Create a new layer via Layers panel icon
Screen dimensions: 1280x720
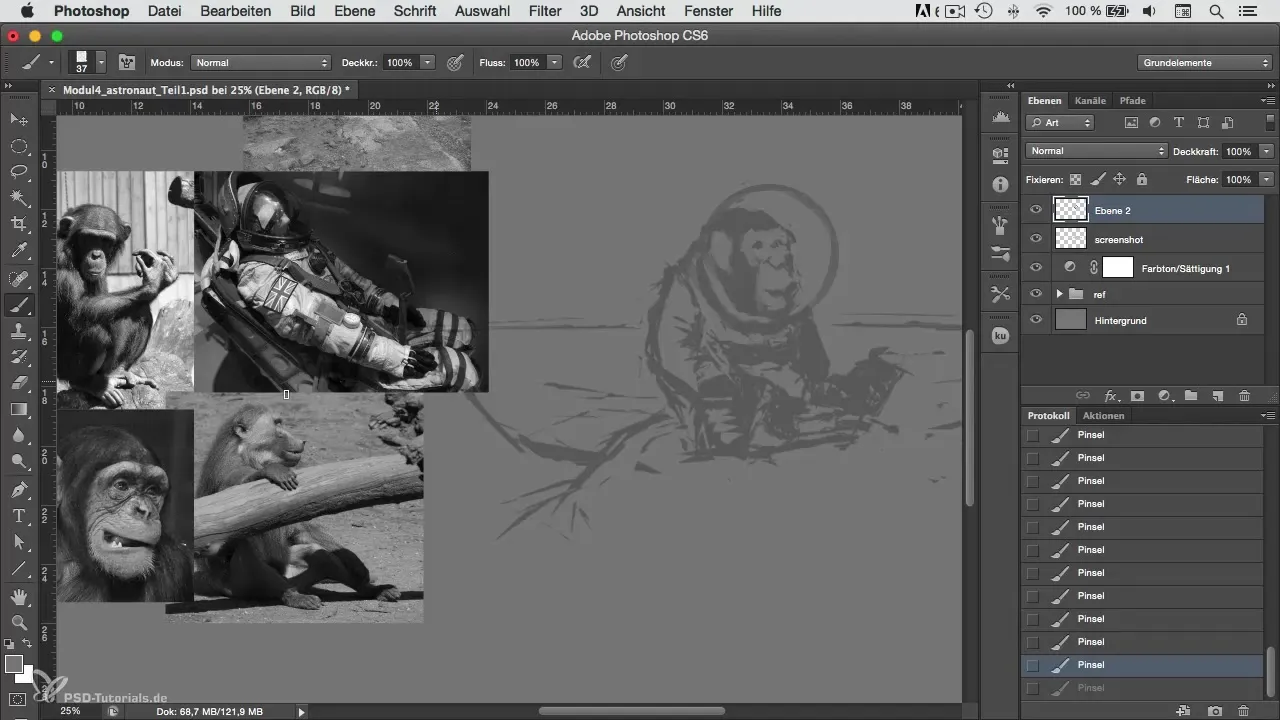click(1217, 396)
